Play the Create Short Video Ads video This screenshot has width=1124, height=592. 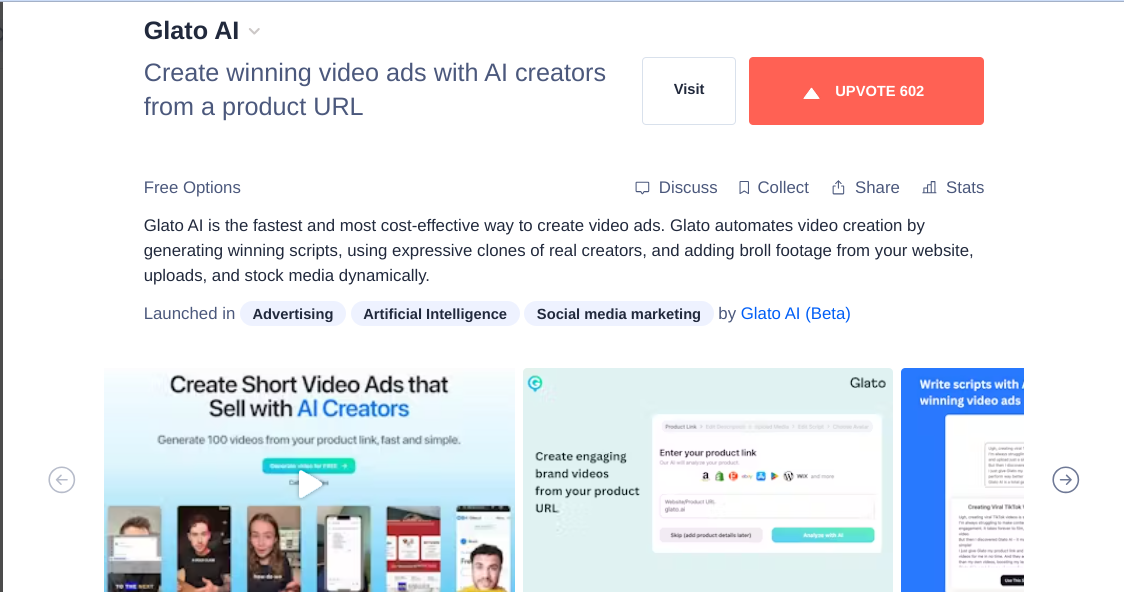coord(309,484)
